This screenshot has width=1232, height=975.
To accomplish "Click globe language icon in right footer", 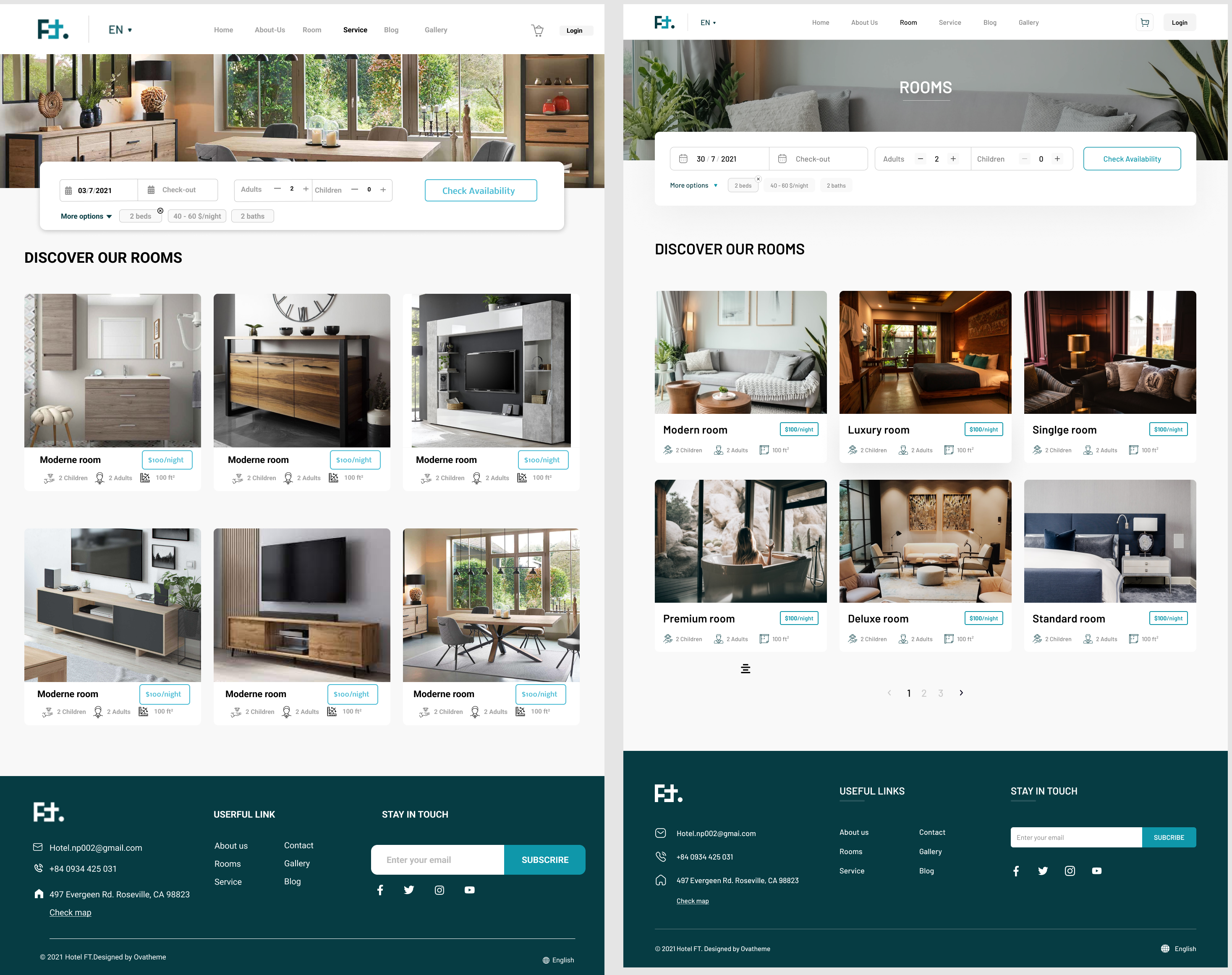I will pyautogui.click(x=1165, y=949).
